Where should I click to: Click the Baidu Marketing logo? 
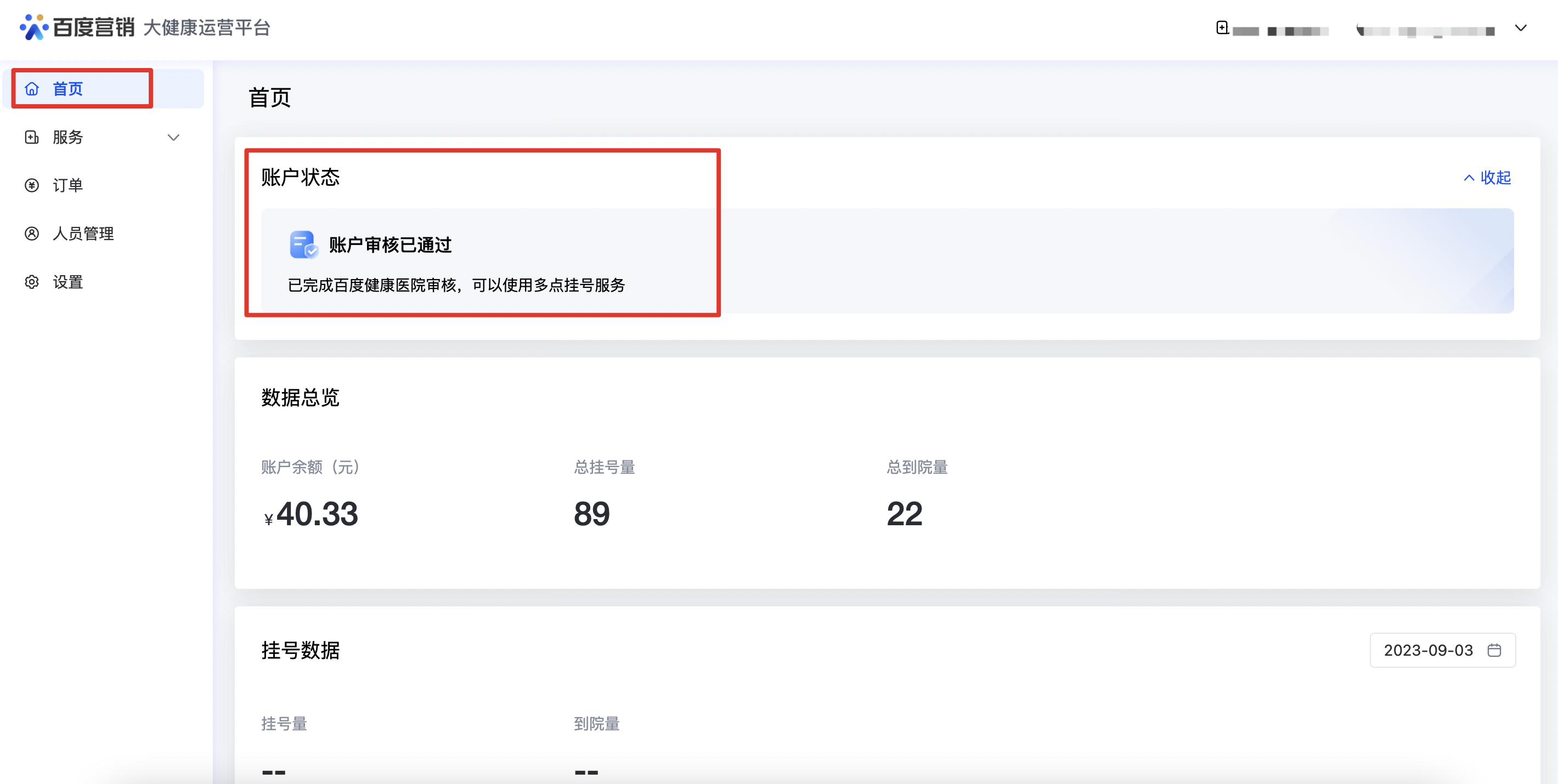[77, 27]
